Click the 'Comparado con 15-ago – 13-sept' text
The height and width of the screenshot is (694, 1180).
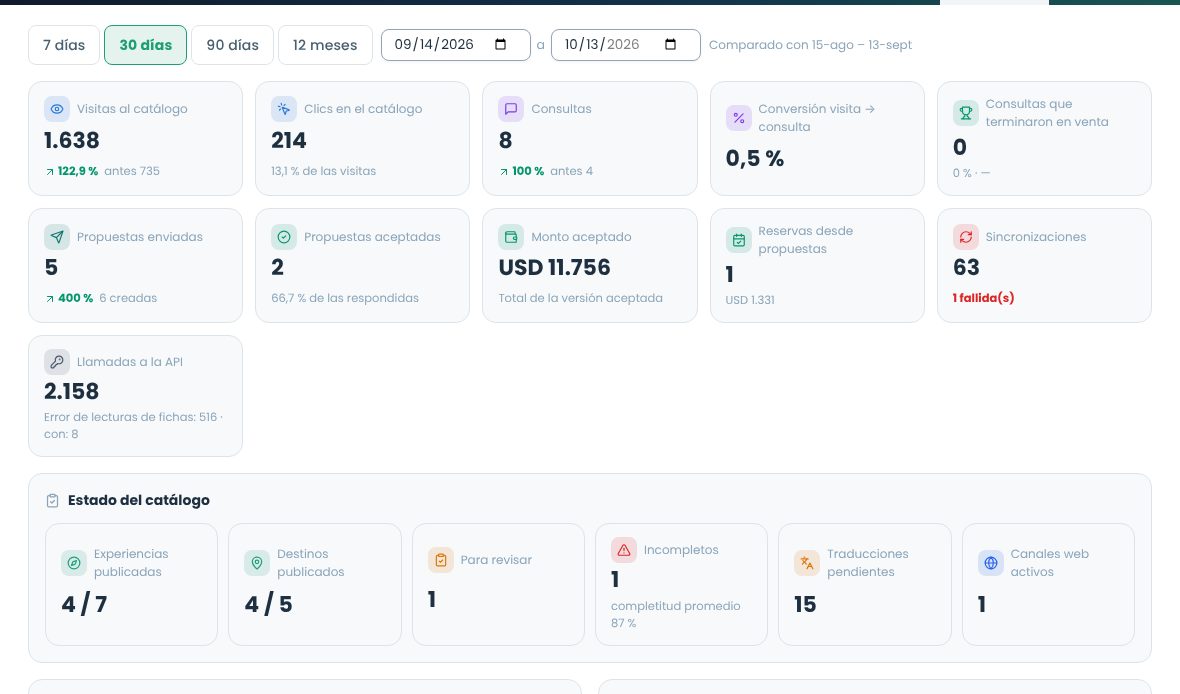(810, 45)
